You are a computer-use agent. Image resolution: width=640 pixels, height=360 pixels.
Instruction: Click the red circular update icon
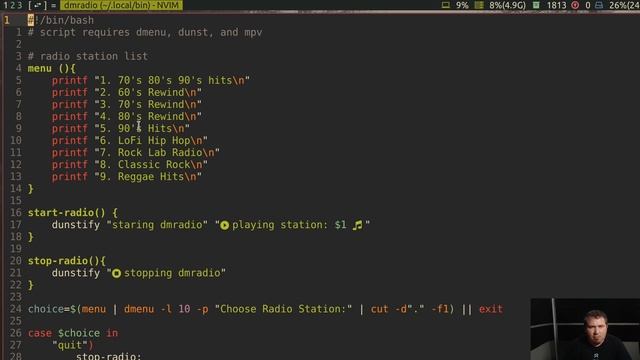coord(575,5)
